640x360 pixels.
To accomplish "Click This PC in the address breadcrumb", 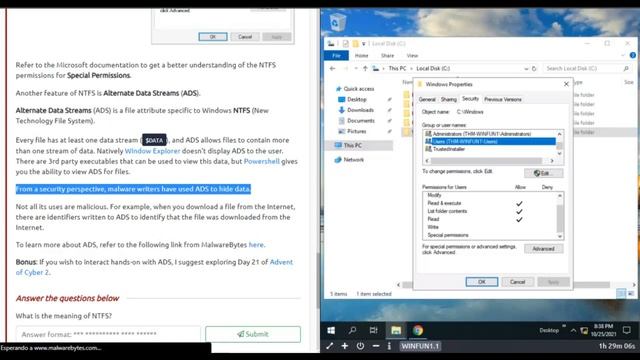I will tap(397, 69).
